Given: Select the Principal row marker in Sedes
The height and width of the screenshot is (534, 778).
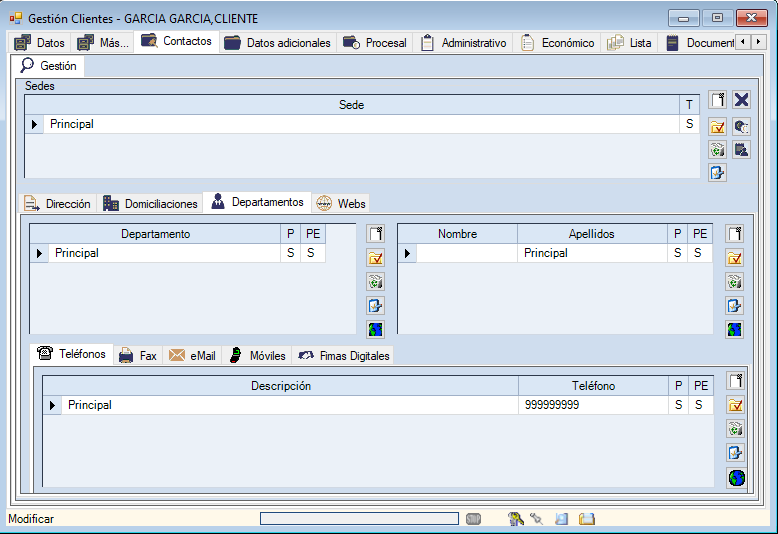Looking at the screenshot, I should point(35,125).
